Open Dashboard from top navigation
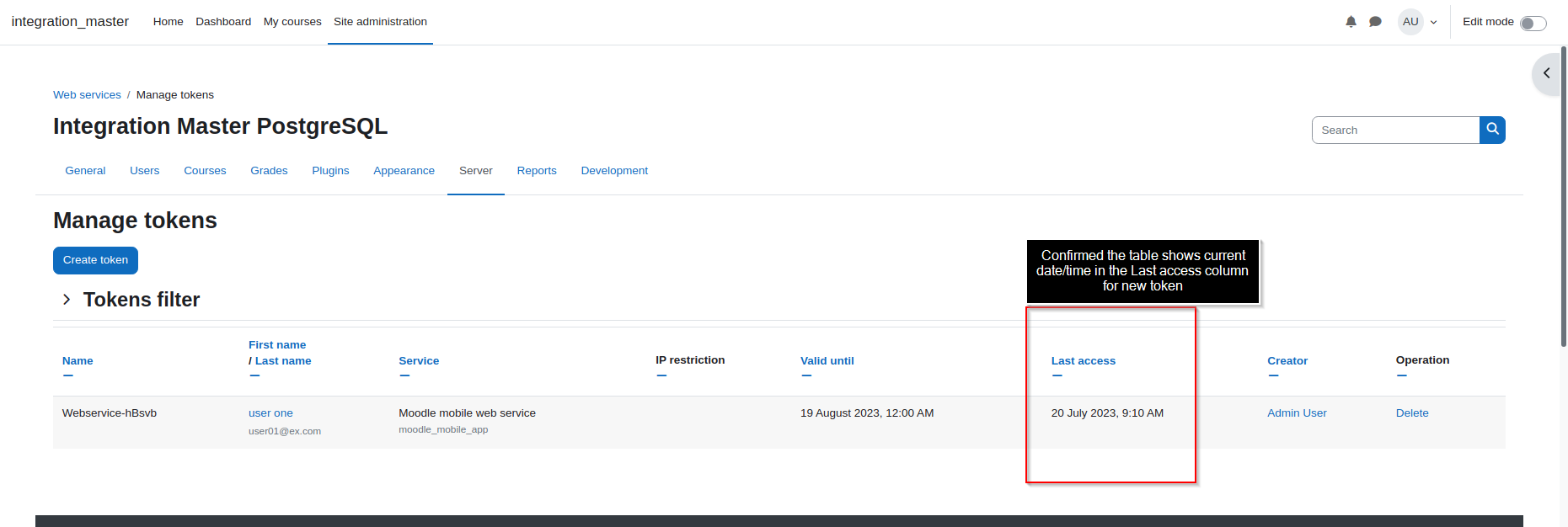The width and height of the screenshot is (1568, 527). (223, 22)
